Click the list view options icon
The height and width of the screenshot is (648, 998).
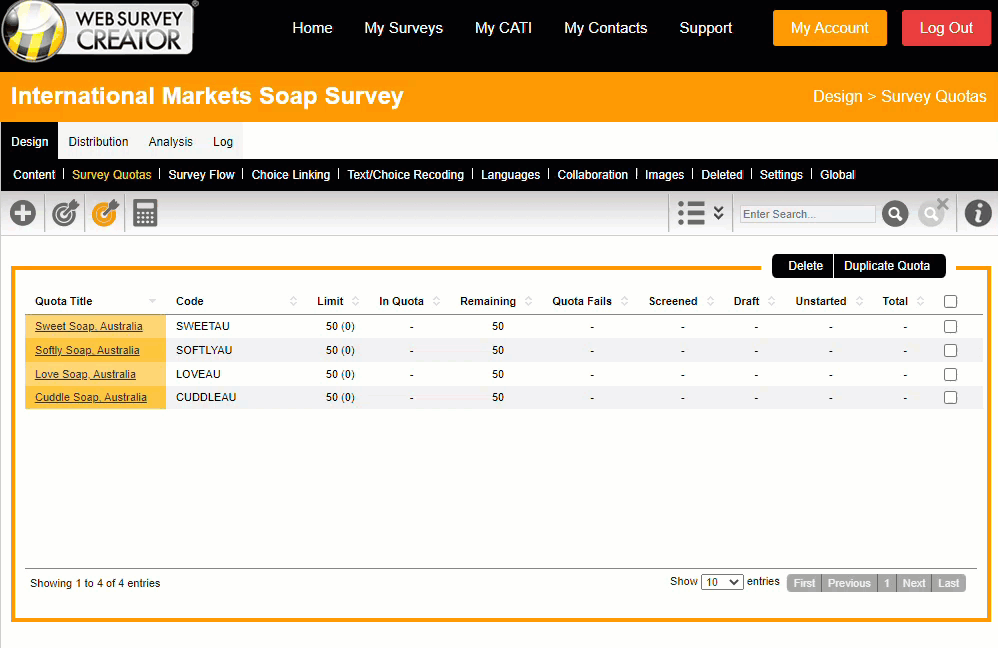coord(691,213)
